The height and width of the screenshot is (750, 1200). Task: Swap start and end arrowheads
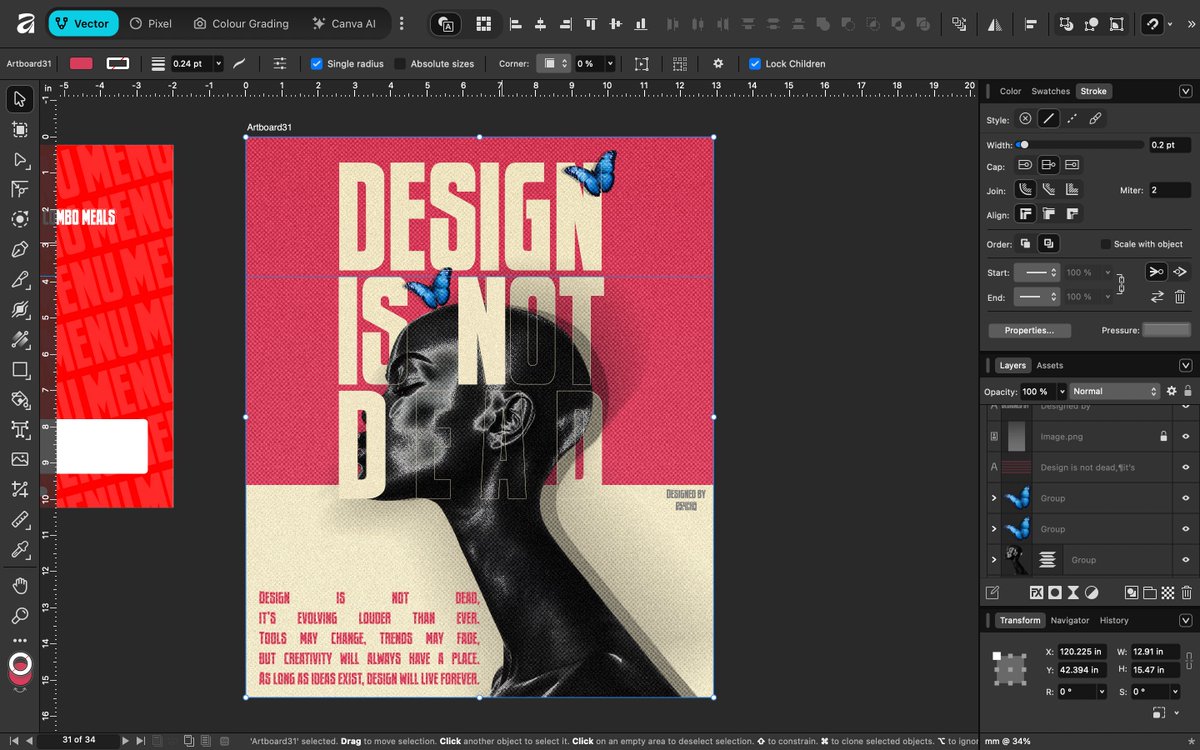pos(1156,297)
